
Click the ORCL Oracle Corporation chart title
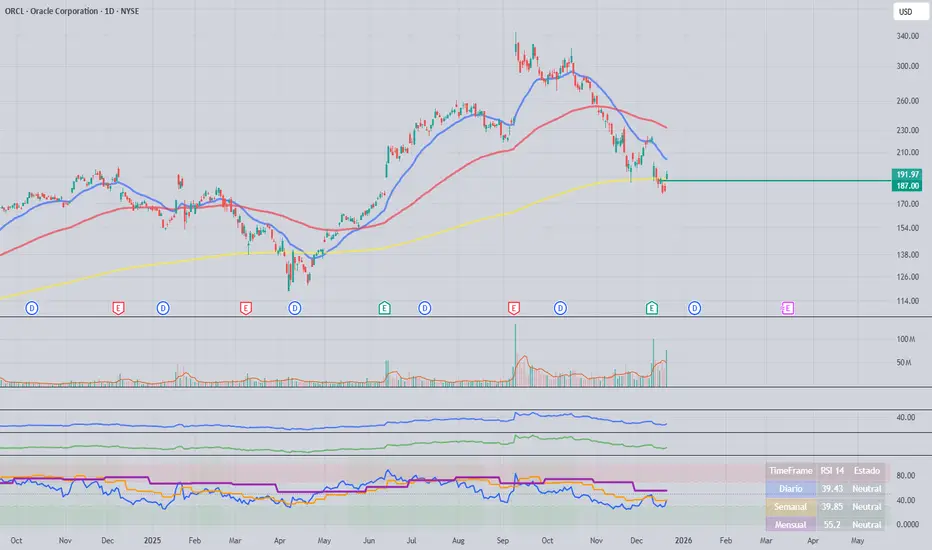[72, 11]
